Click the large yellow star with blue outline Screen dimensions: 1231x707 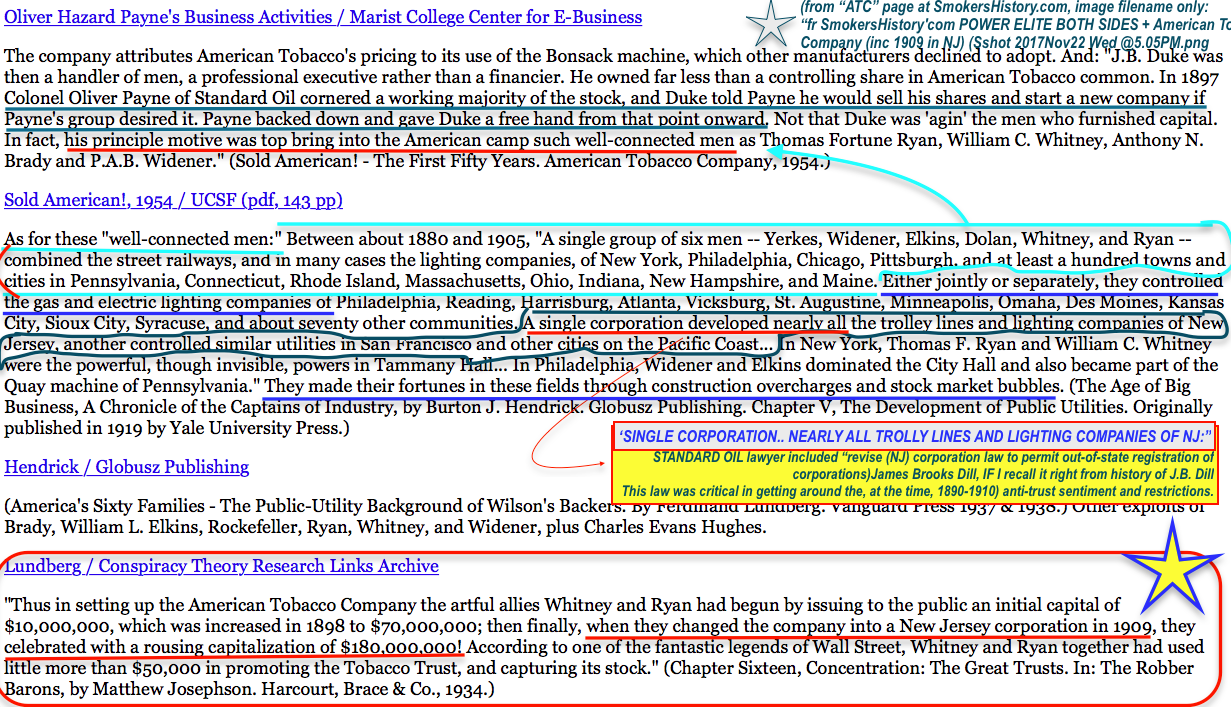click(x=1168, y=580)
